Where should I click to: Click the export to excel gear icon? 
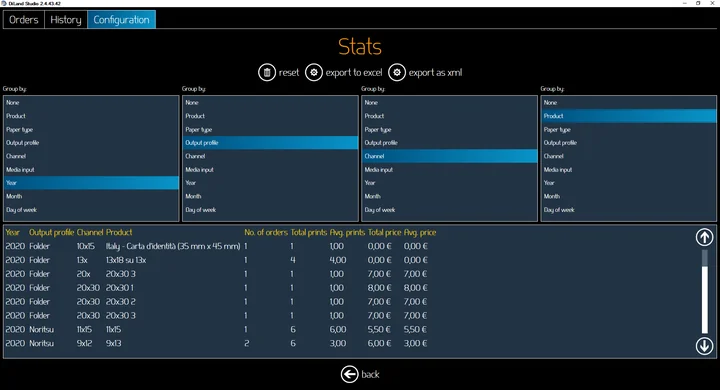[x=314, y=73]
